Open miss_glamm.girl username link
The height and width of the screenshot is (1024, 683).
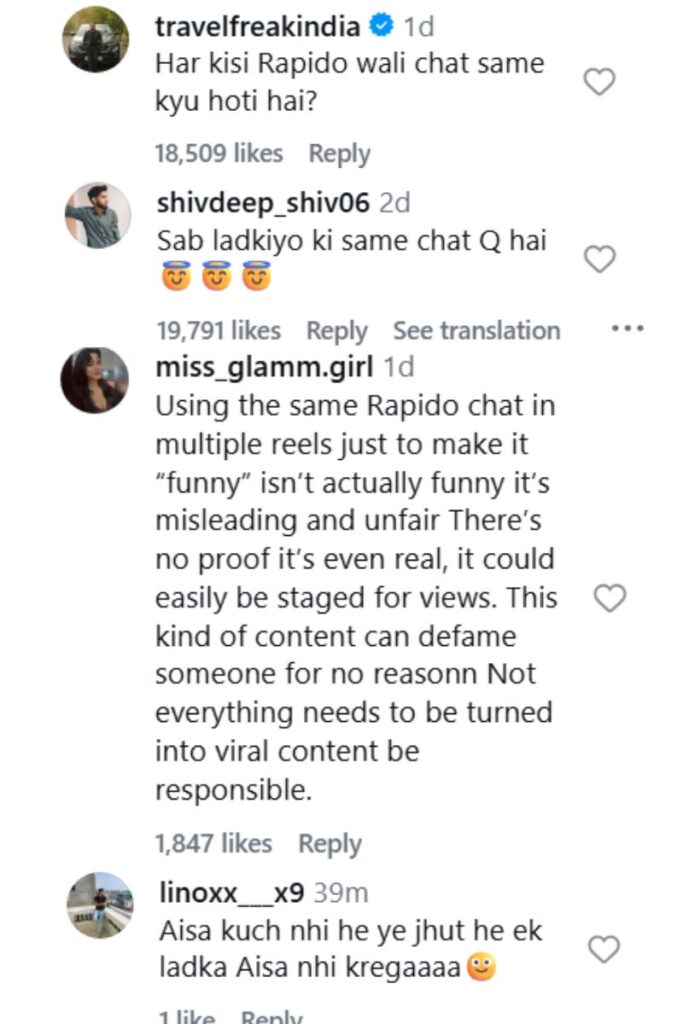[x=264, y=367]
